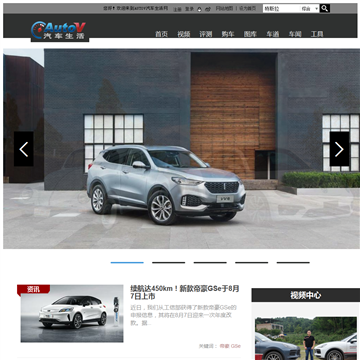Click the white 帝豪GSe news thumbnail

[70, 313]
